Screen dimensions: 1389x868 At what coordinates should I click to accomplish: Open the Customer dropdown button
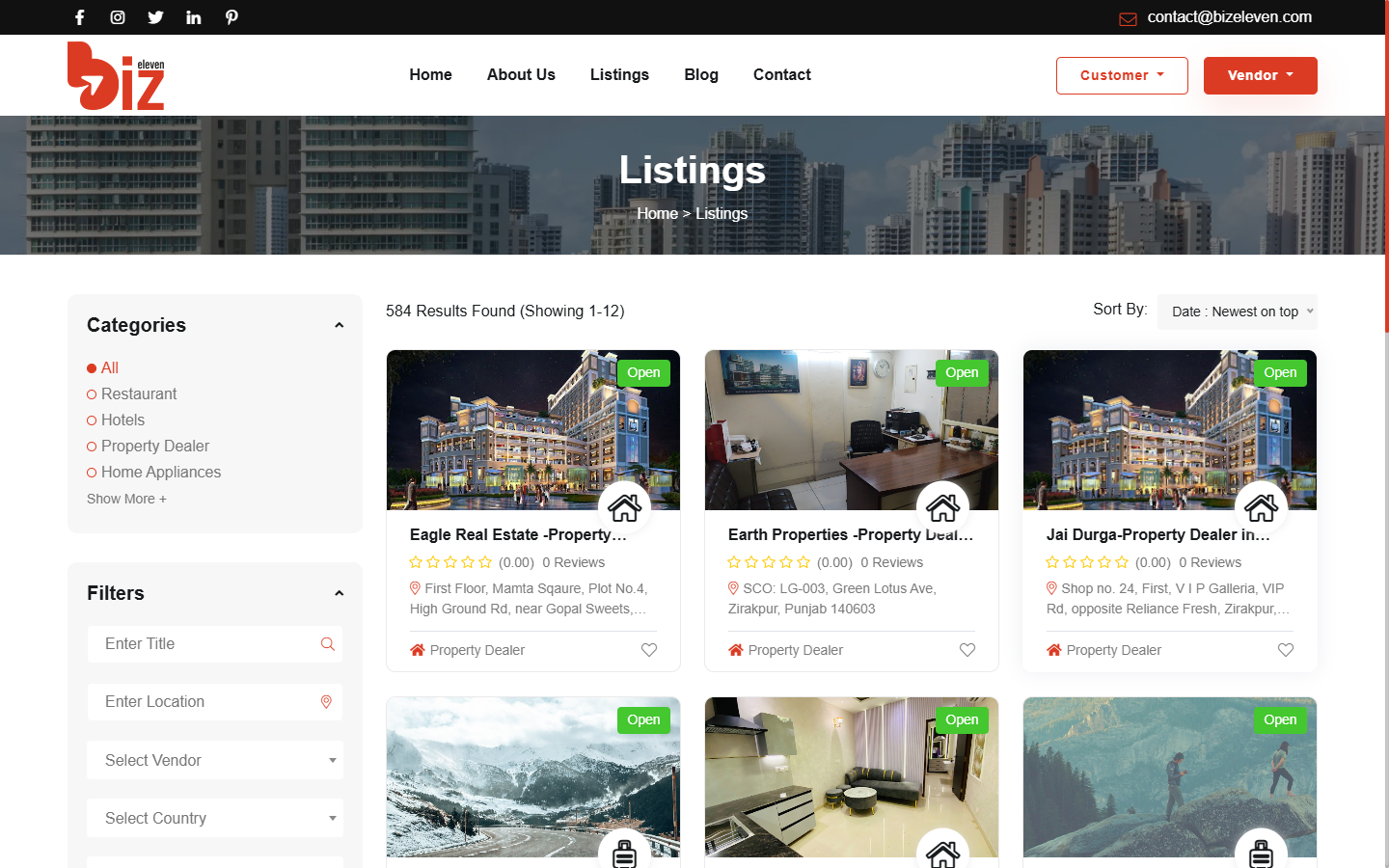pos(1121,75)
